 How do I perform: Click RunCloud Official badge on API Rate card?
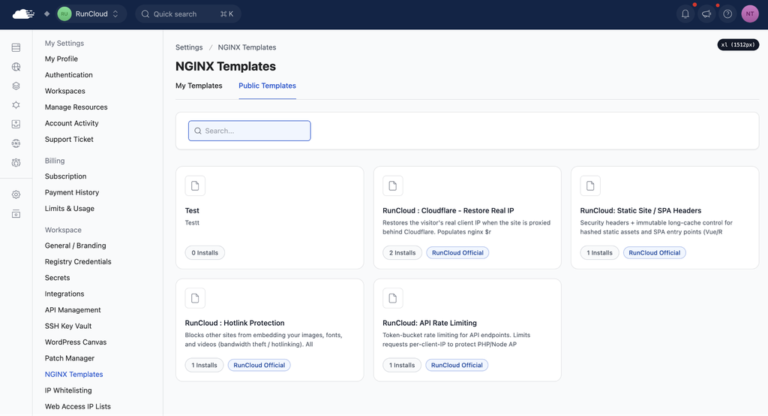[457, 365]
